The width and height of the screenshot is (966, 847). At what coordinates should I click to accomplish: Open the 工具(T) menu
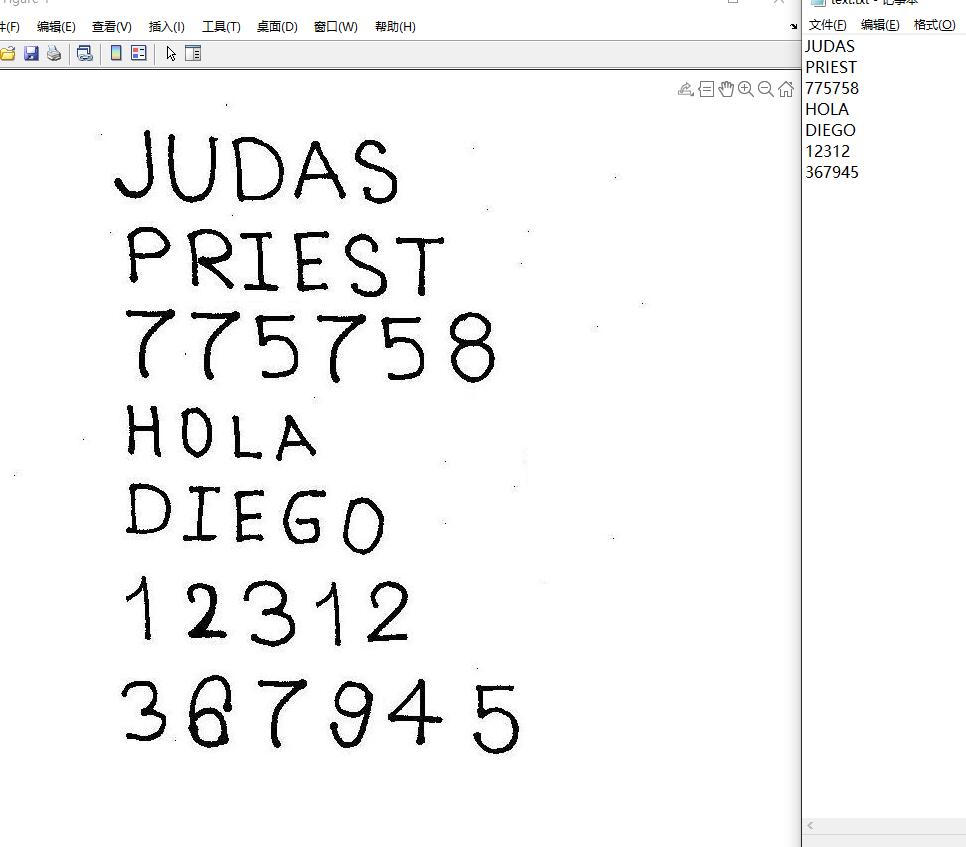point(221,27)
